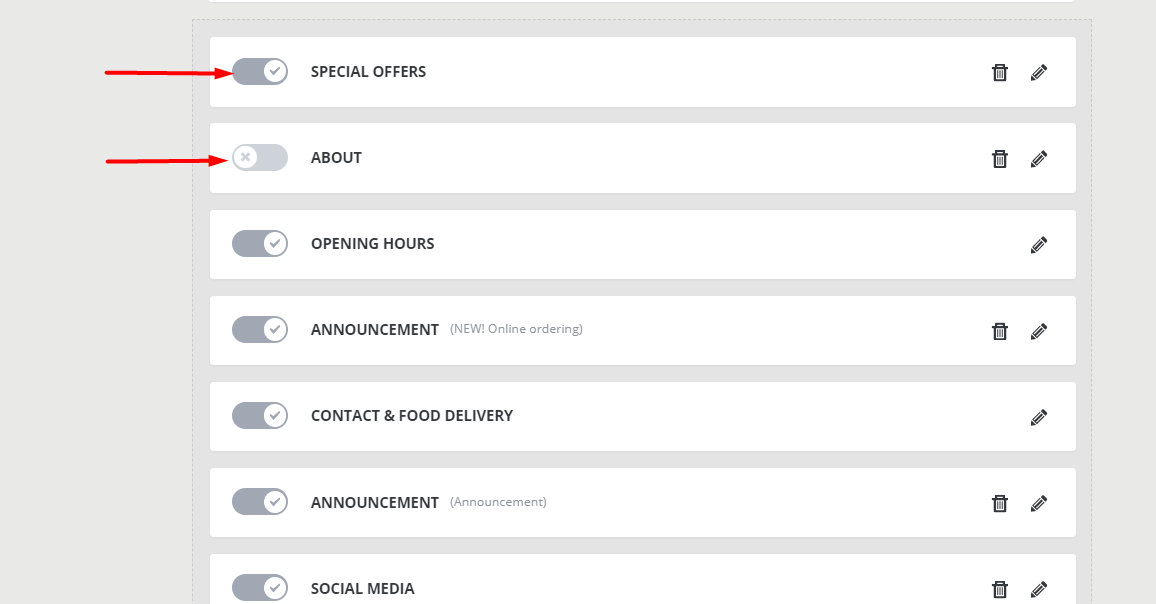
Task: Click the Opening Hours section title
Action: 372,244
